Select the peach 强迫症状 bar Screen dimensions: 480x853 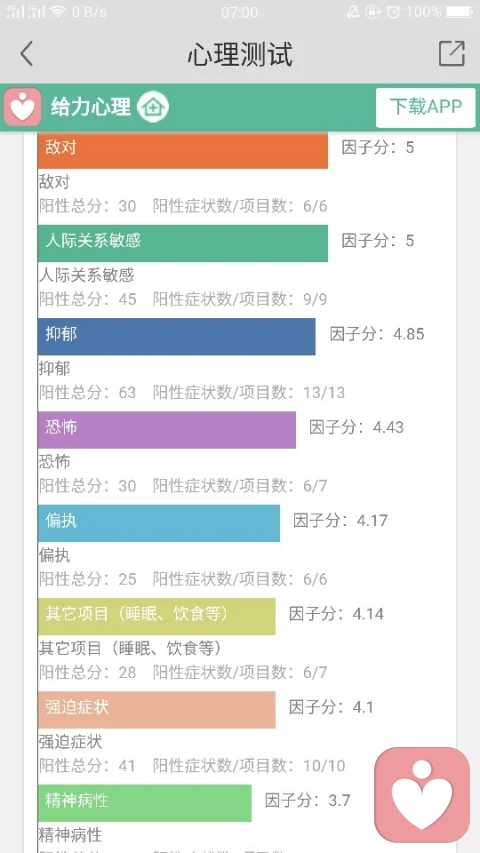click(157, 709)
